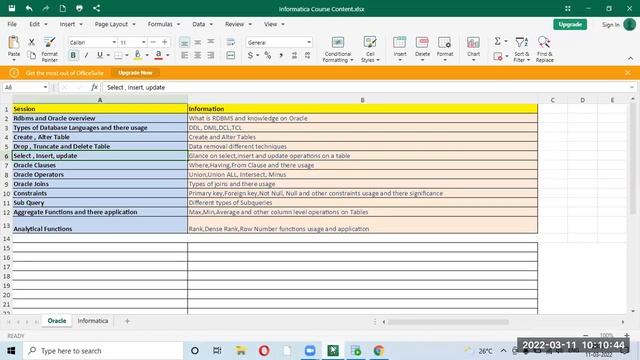
Task: Open the Delete cells ribbon button
Action: tap(422, 49)
